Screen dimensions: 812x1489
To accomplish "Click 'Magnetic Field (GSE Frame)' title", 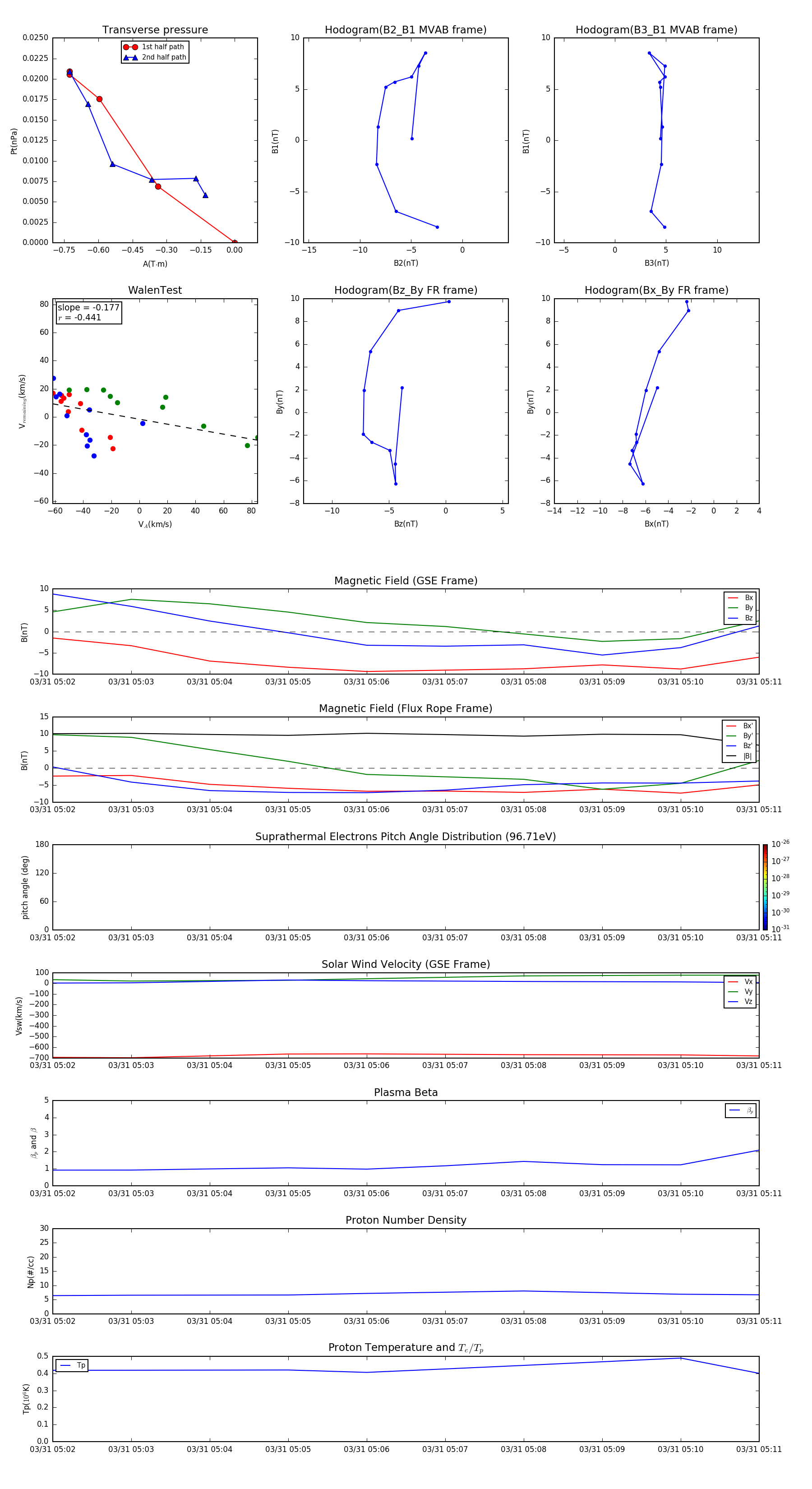I will coord(406,581).
